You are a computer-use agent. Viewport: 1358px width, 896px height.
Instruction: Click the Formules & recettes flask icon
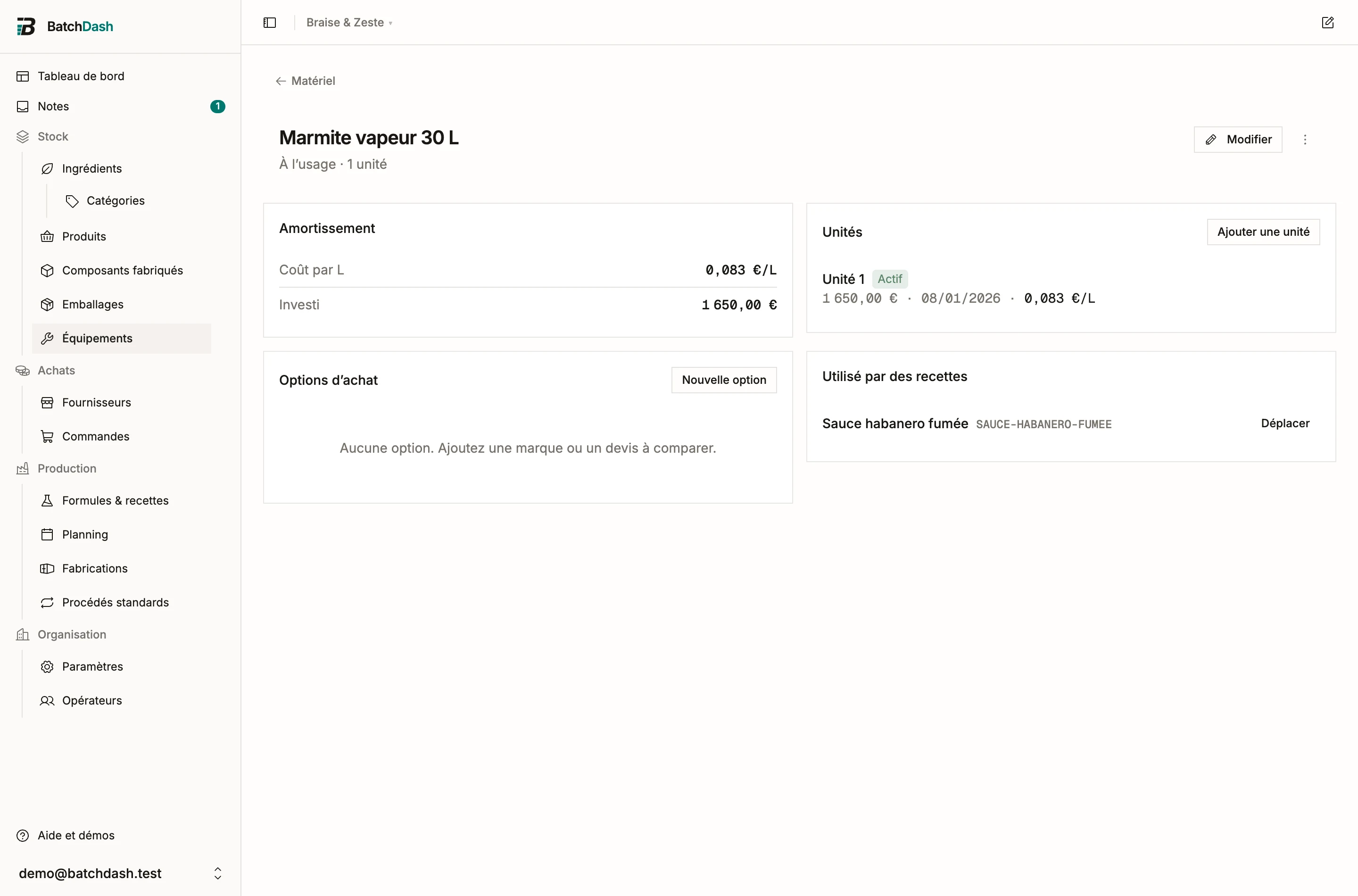[48, 500]
